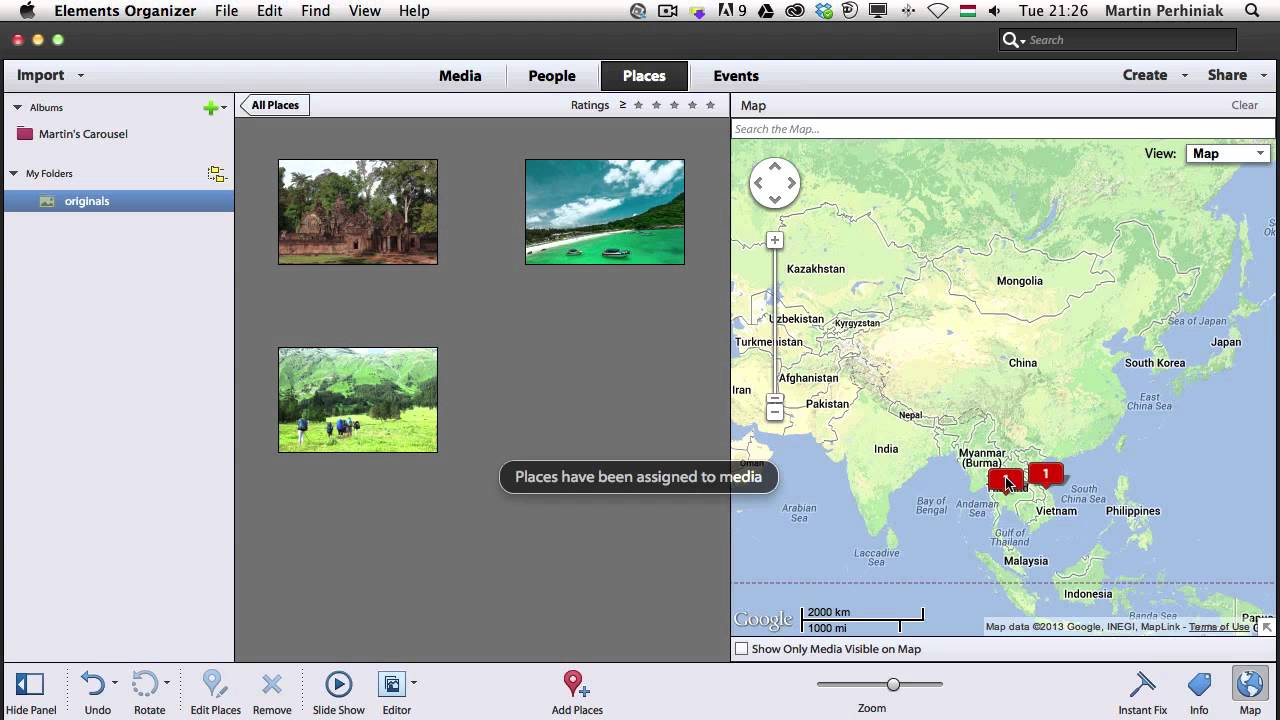1280x720 pixels.
Task: Open the Undo dropdown arrow
Action: tap(115, 683)
